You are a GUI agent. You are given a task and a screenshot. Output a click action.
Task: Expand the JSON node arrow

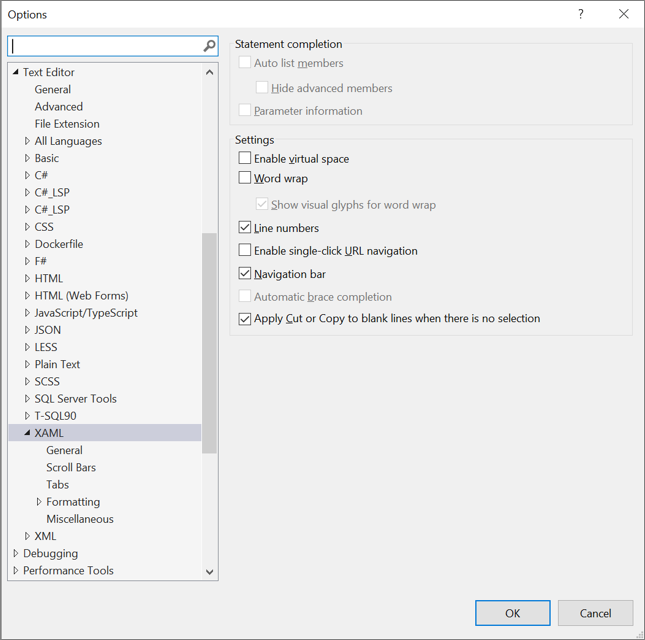pyautogui.click(x=27, y=330)
